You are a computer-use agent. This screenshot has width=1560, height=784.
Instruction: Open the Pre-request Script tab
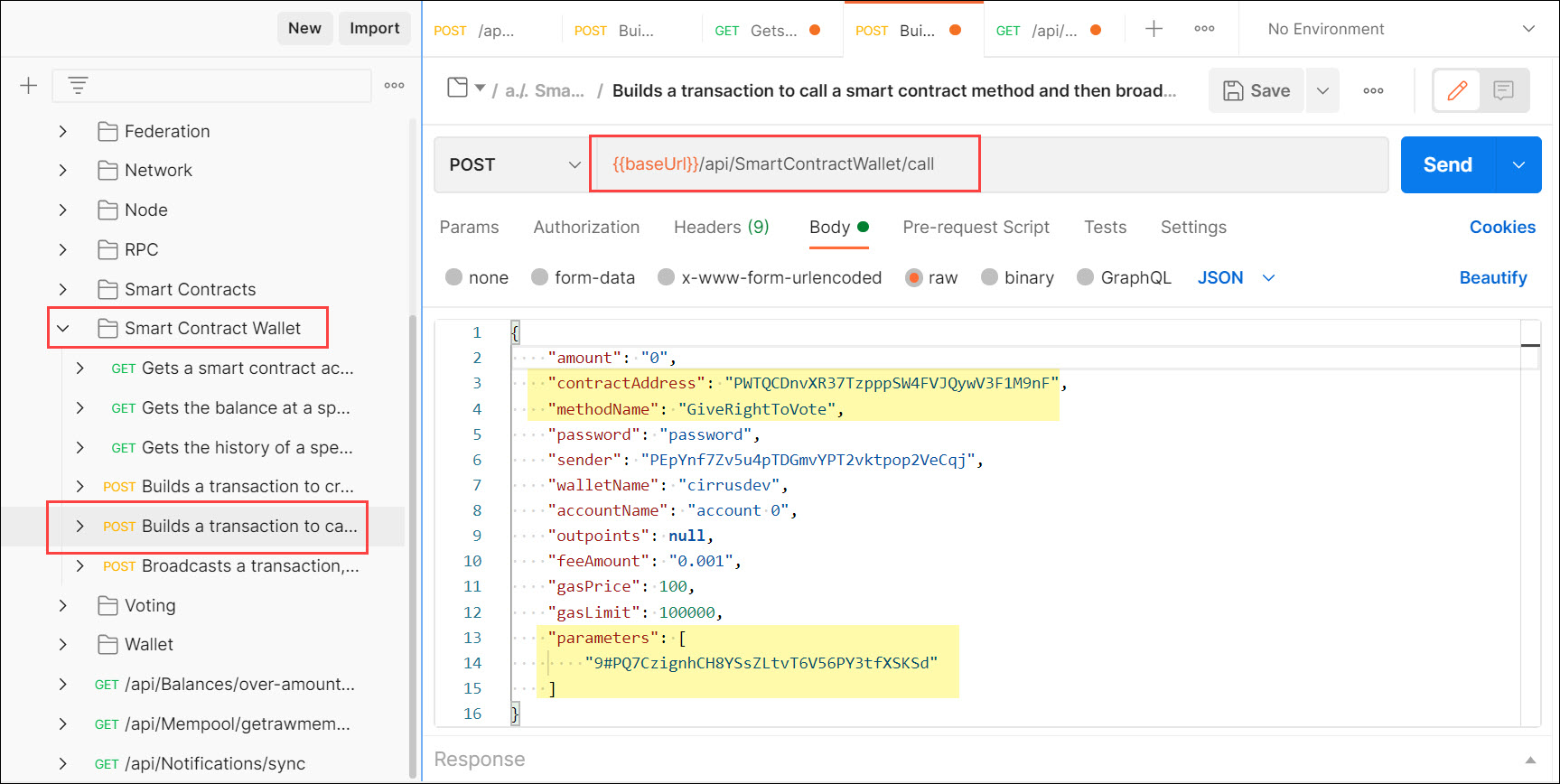pos(976,227)
